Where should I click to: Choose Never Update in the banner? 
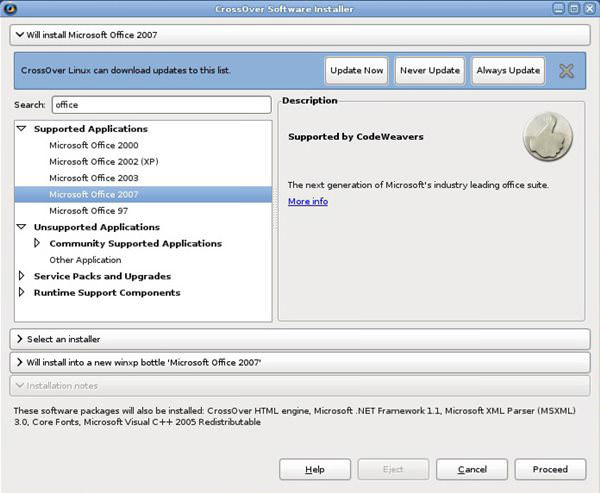(430, 70)
